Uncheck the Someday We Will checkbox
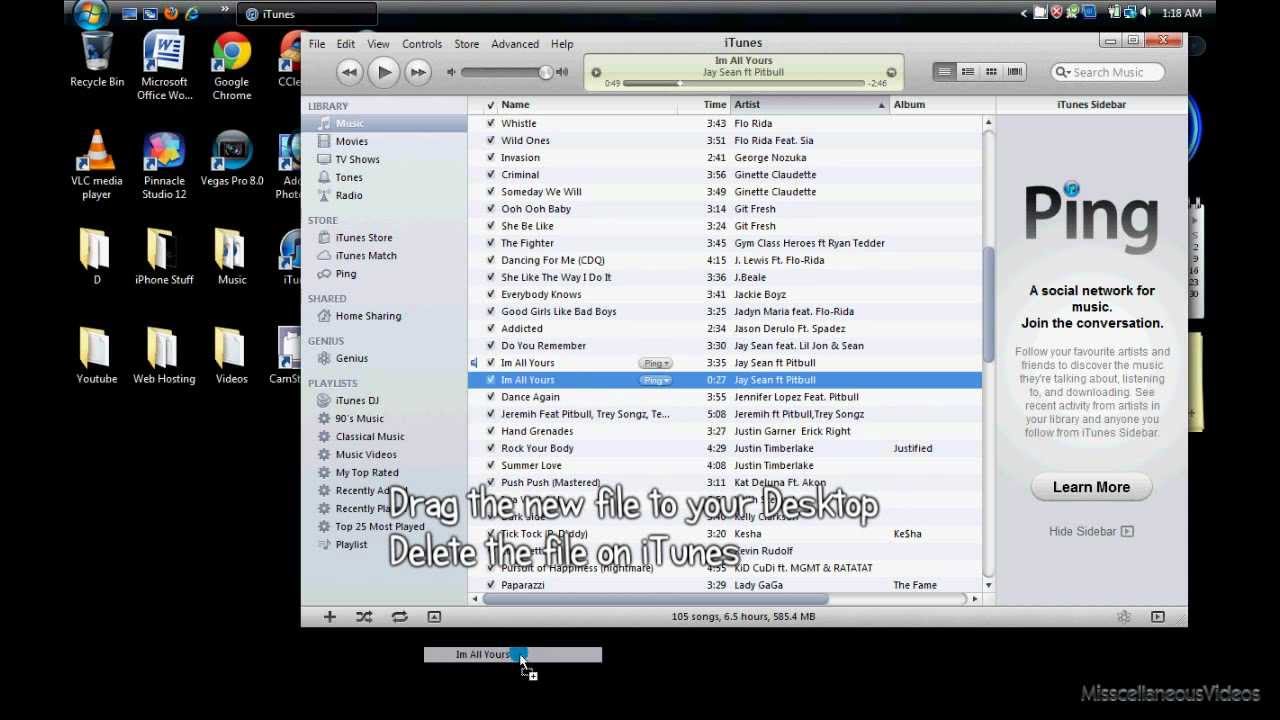 point(490,192)
